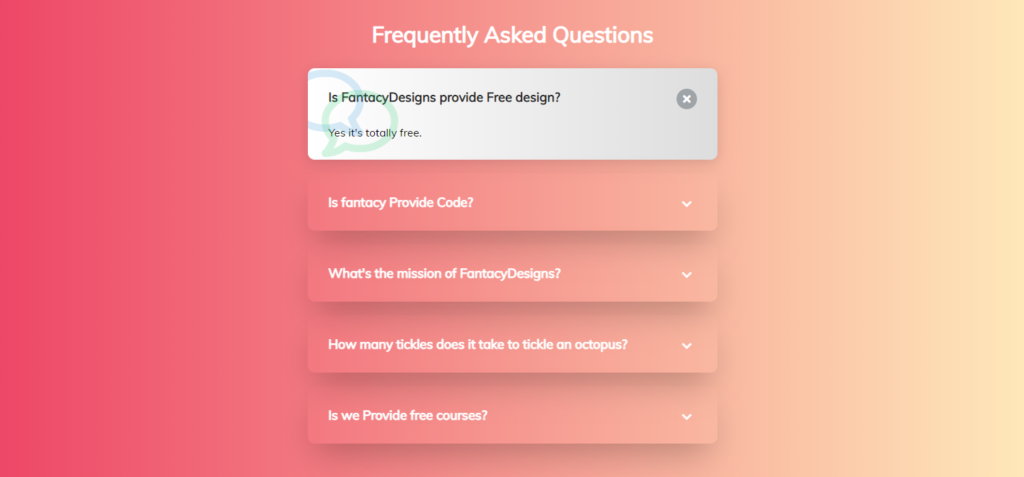The height and width of the screenshot is (477, 1024).
Task: Click 'Is we Provide free courses?' text
Action: tap(408, 416)
